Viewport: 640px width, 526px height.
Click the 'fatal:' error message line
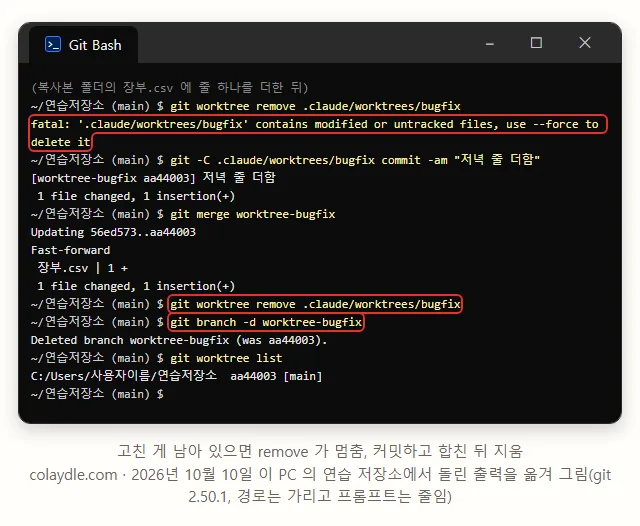[x=315, y=124]
